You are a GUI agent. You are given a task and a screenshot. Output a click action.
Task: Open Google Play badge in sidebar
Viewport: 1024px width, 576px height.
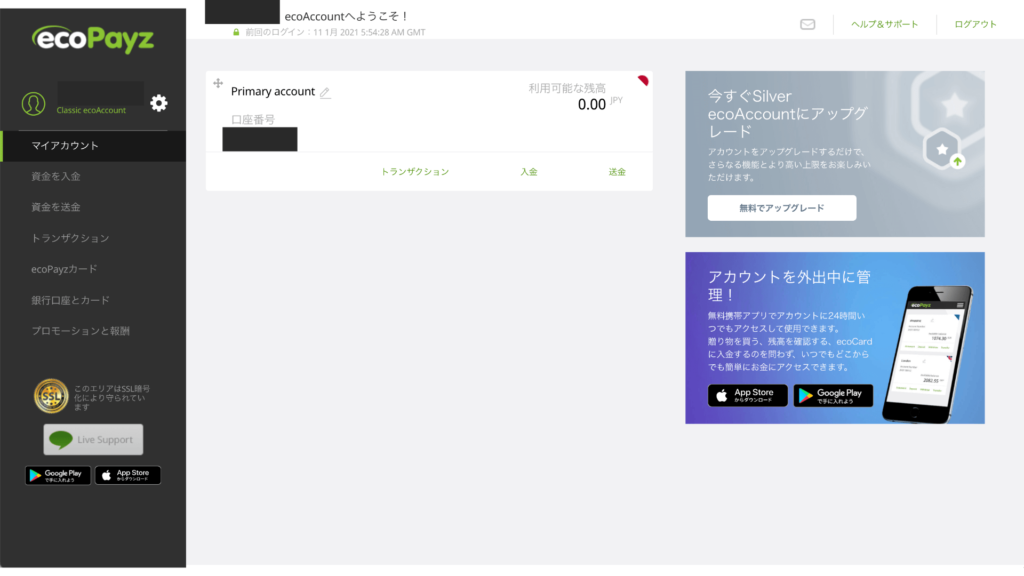[58, 475]
